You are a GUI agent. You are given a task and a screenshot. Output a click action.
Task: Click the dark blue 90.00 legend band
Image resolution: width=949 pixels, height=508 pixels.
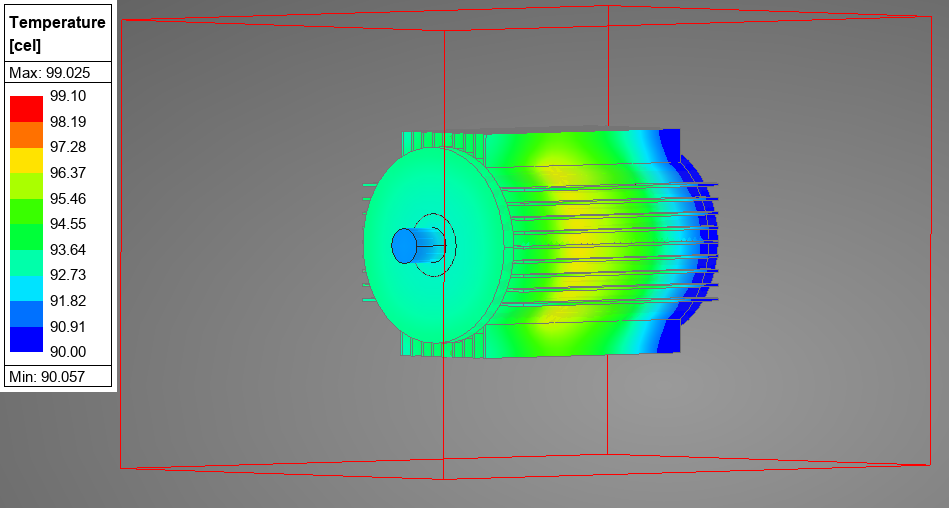(26, 340)
